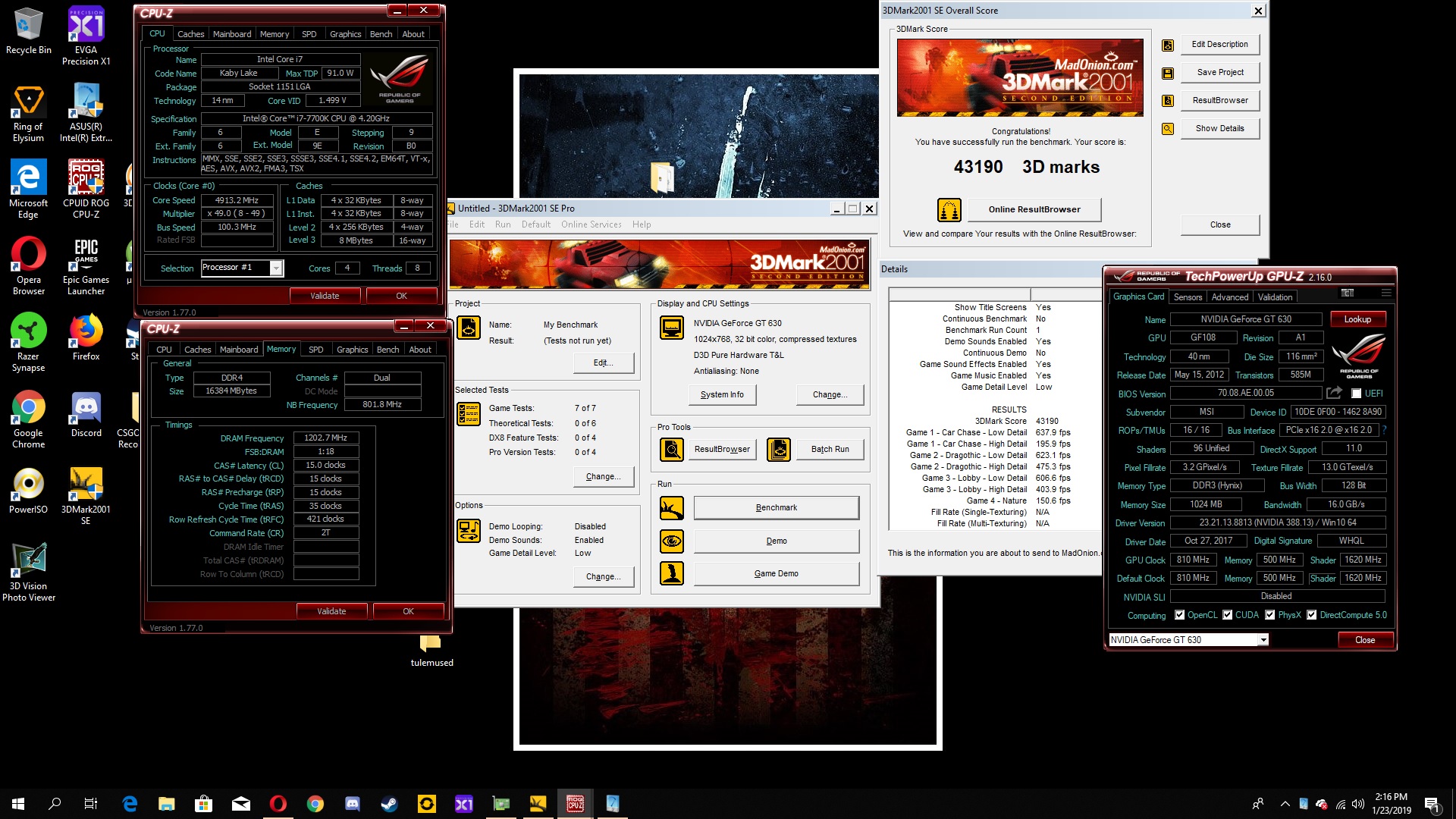This screenshot has width=1456, height=819.
Task: Click the Benchmark run icon
Action: 672,508
